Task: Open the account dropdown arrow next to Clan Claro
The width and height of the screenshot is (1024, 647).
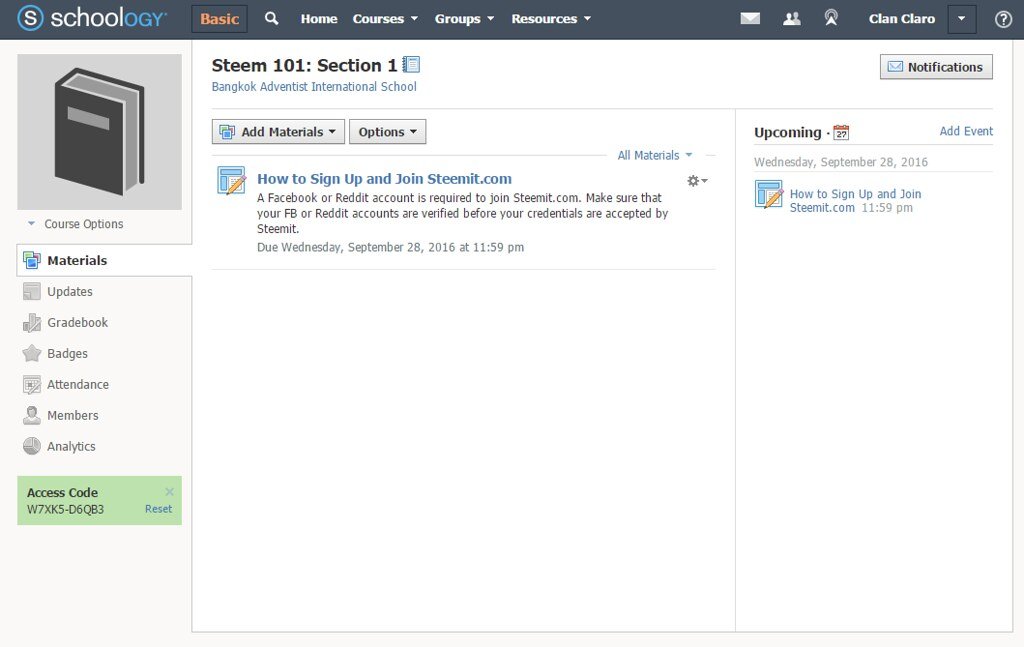Action: pos(961,19)
